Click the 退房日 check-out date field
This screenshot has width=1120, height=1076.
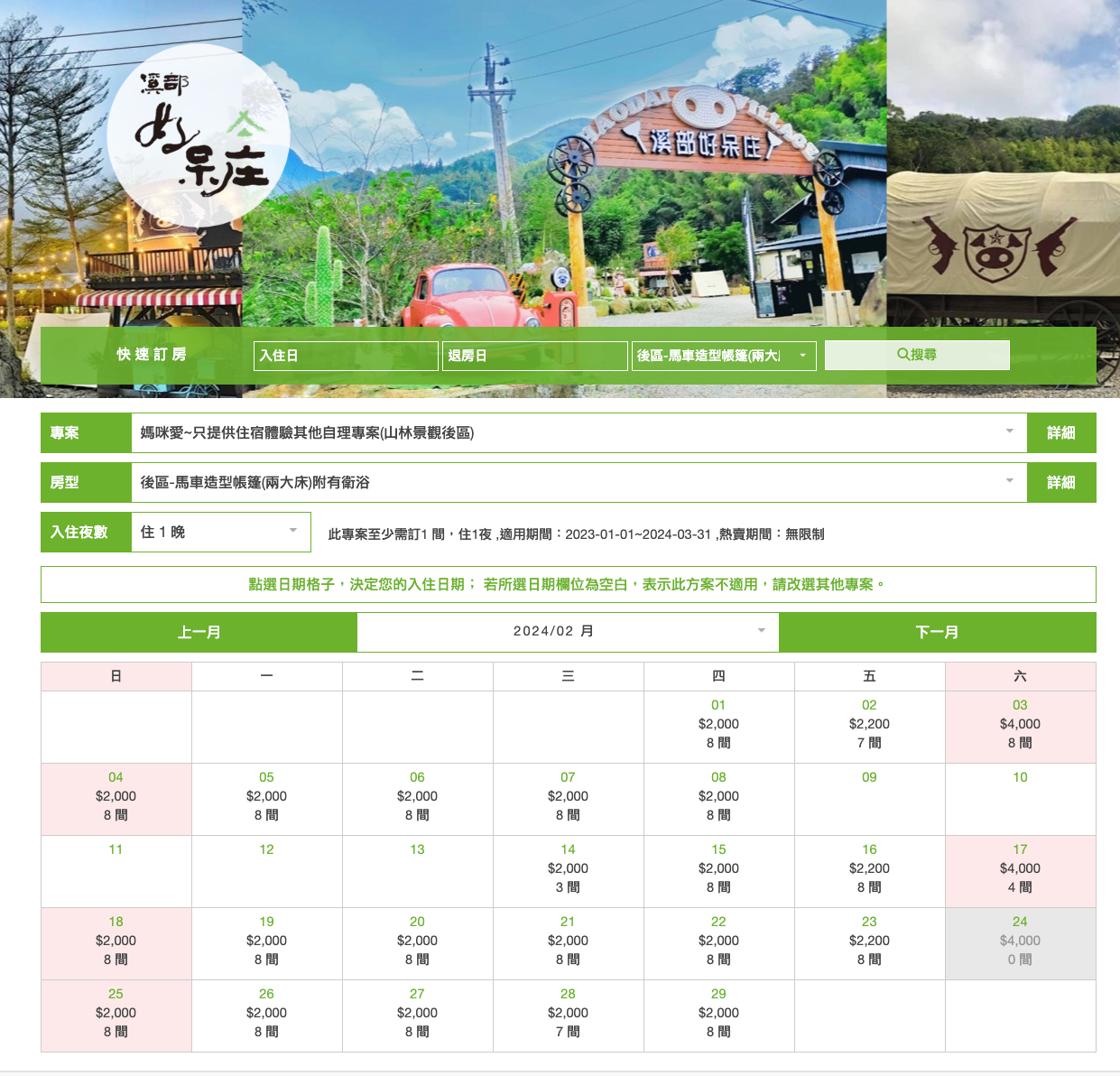tap(534, 356)
